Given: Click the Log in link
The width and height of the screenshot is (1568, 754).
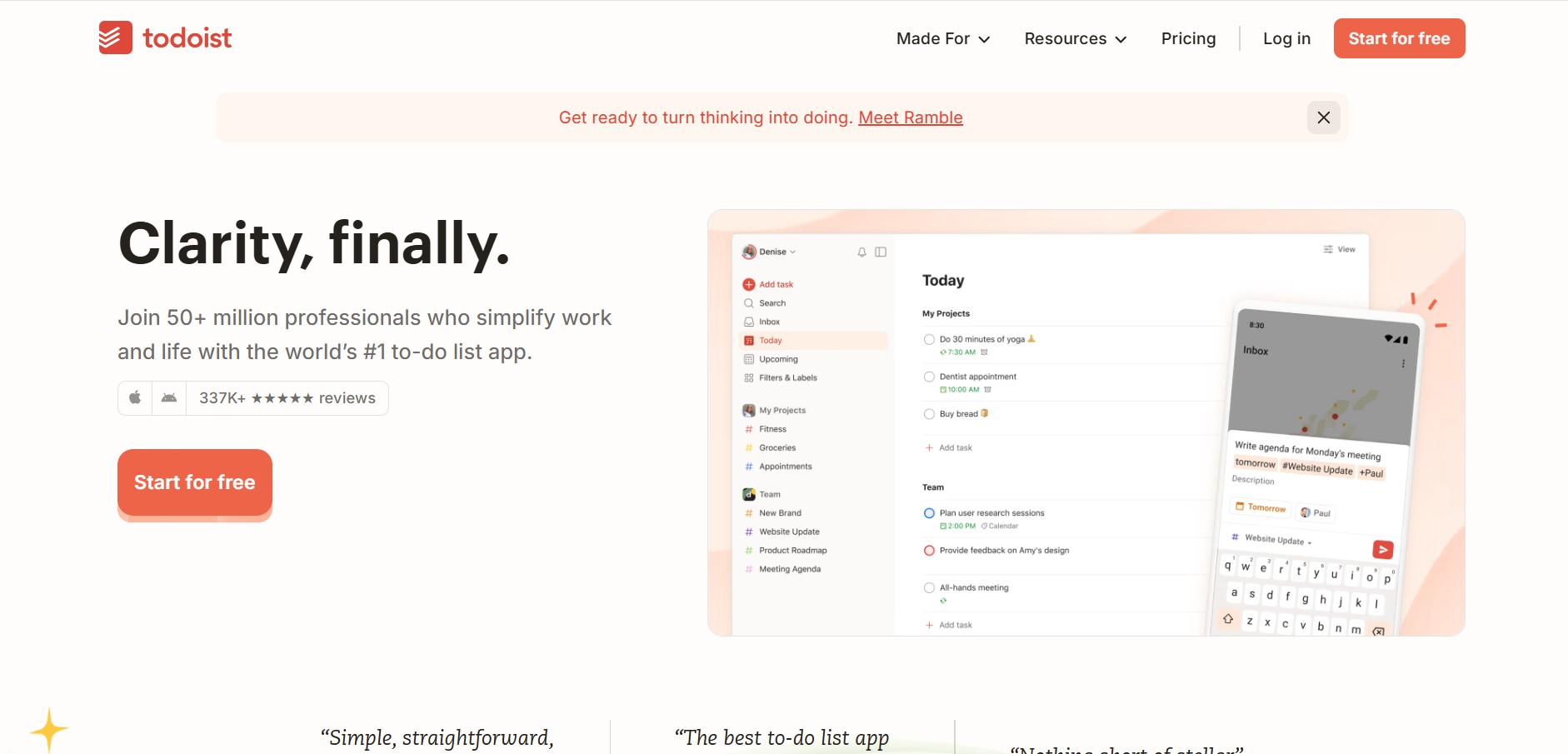Looking at the screenshot, I should pyautogui.click(x=1286, y=38).
